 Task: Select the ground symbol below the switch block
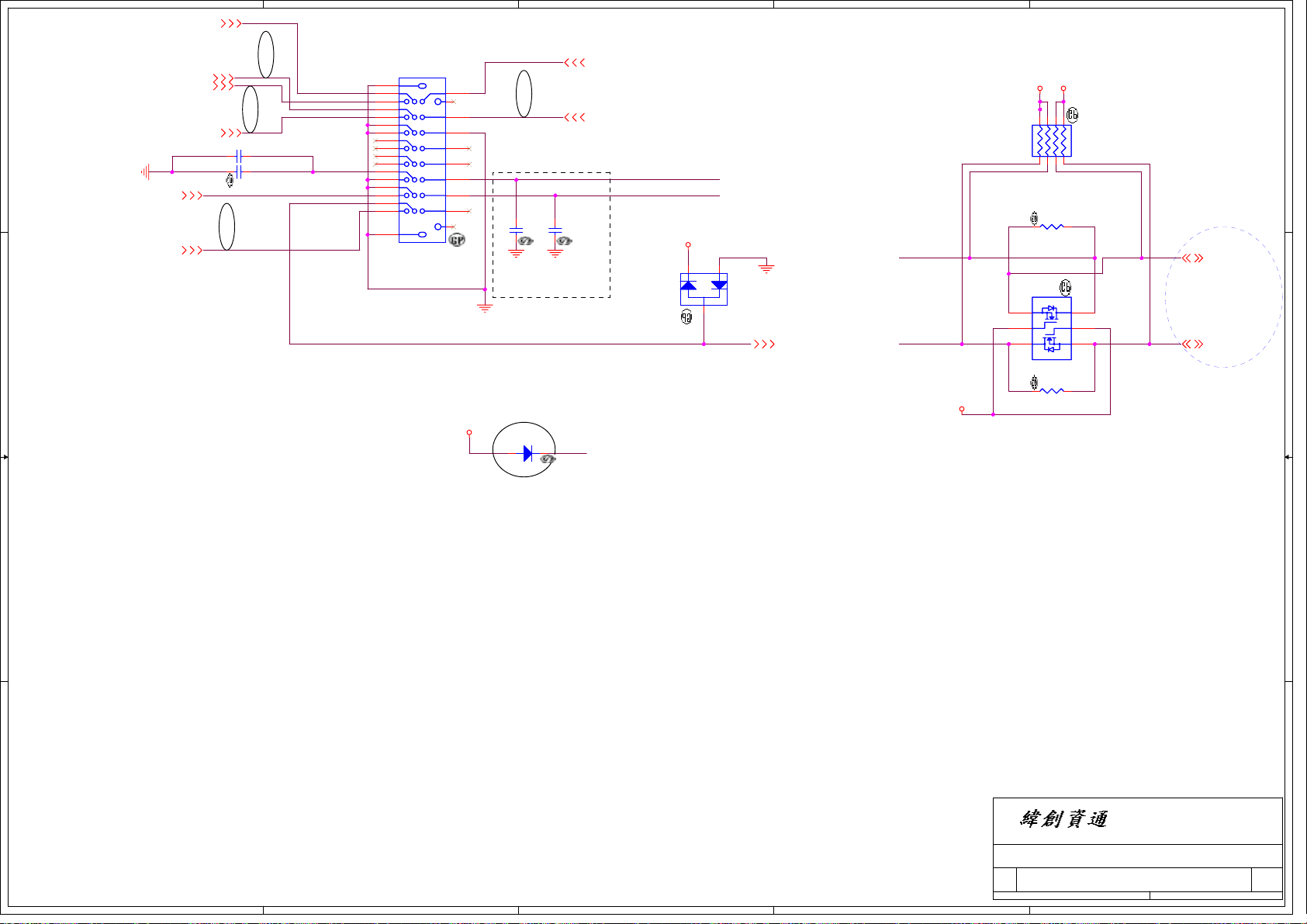[x=485, y=308]
